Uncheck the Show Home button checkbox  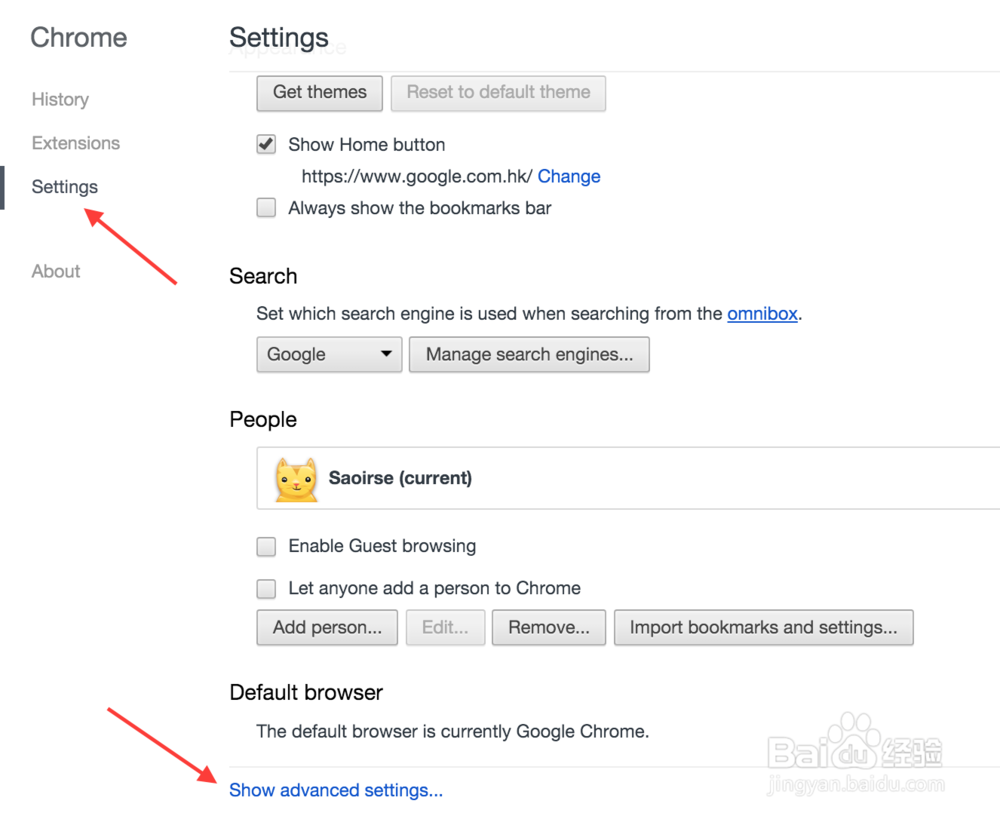tap(266, 144)
